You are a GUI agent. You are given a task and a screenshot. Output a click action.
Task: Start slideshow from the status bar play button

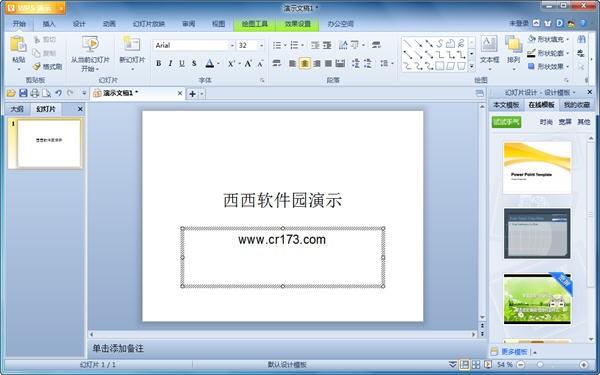[x=488, y=365]
